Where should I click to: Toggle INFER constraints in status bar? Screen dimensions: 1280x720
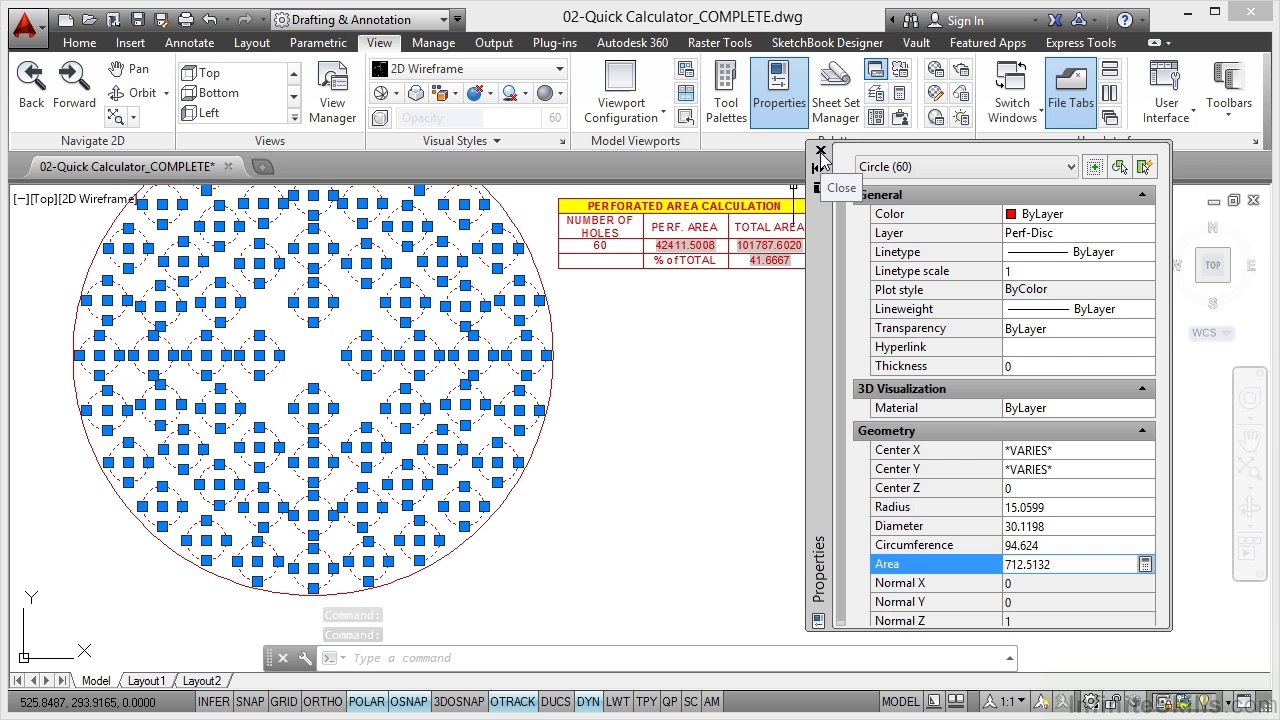click(213, 702)
